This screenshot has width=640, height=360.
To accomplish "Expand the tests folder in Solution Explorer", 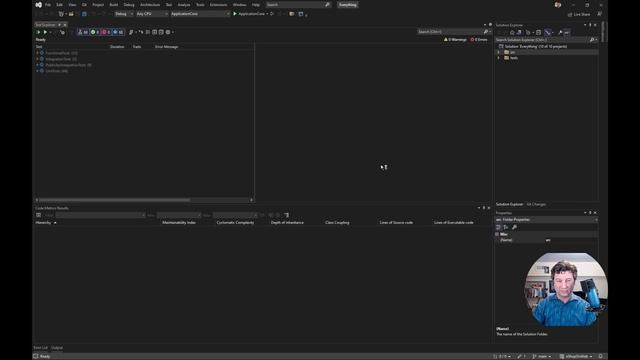I will tap(498, 58).
